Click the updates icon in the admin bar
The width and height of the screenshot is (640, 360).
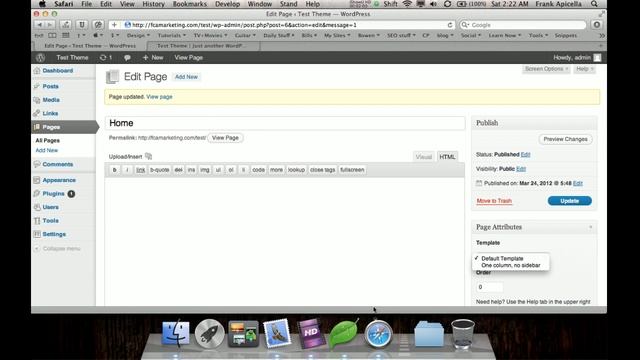coord(106,58)
